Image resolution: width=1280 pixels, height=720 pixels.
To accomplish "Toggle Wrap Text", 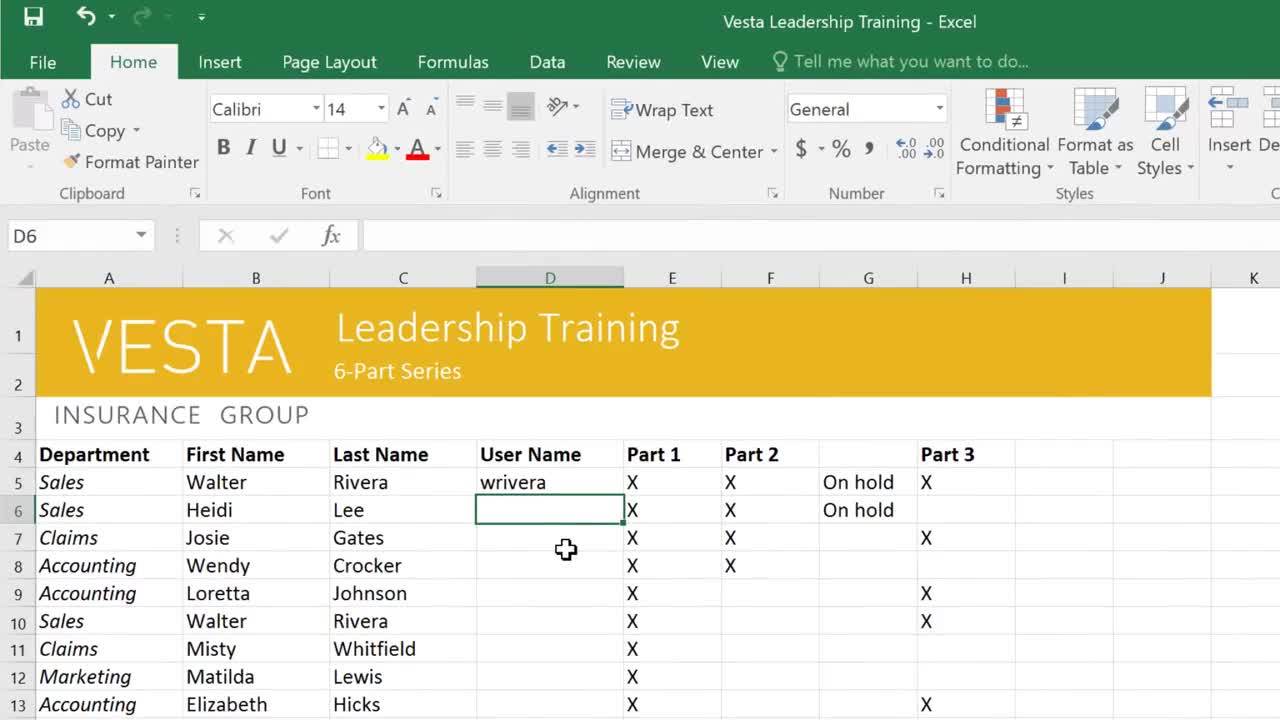I will point(662,110).
